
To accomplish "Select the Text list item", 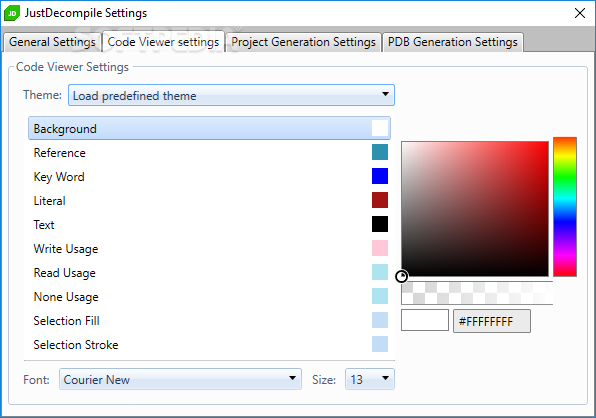I will pyautogui.click(x=209, y=224).
